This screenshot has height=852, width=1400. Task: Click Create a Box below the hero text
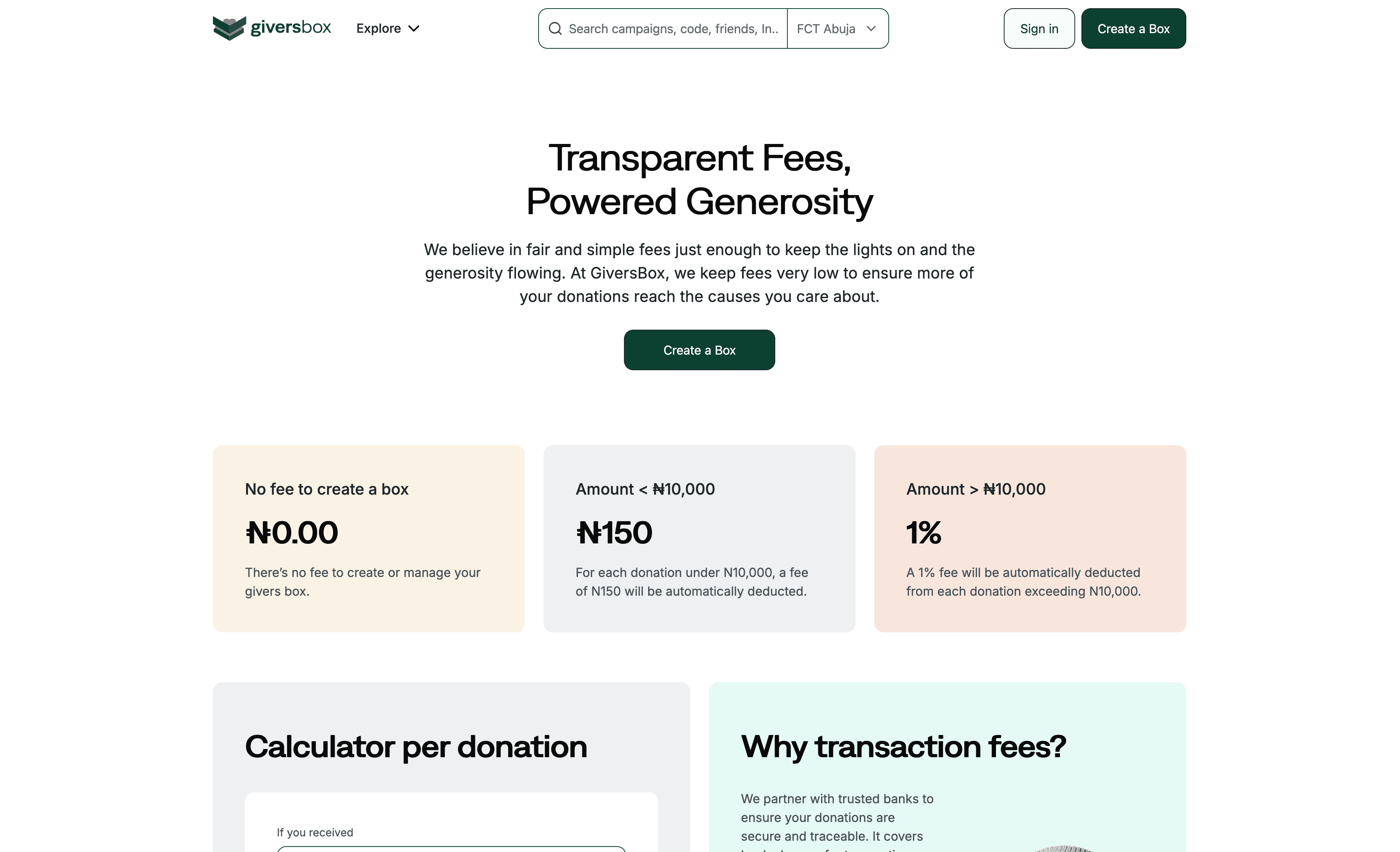699,350
